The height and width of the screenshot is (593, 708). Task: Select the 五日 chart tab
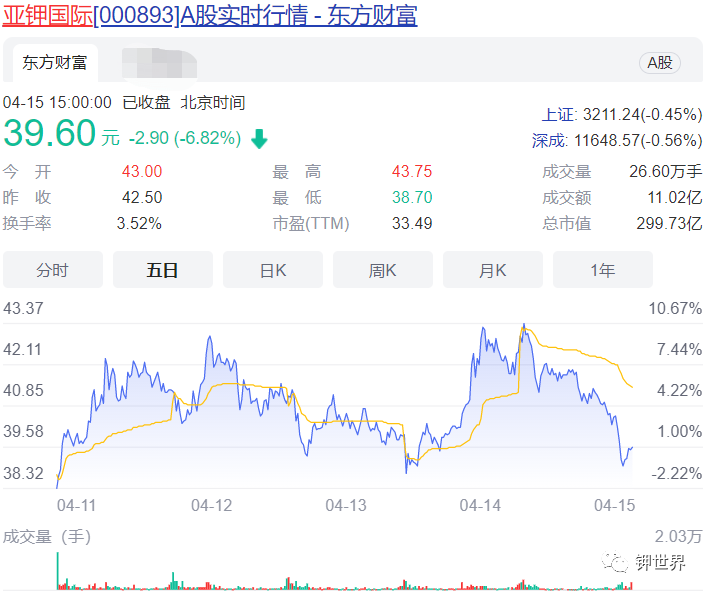tap(163, 270)
